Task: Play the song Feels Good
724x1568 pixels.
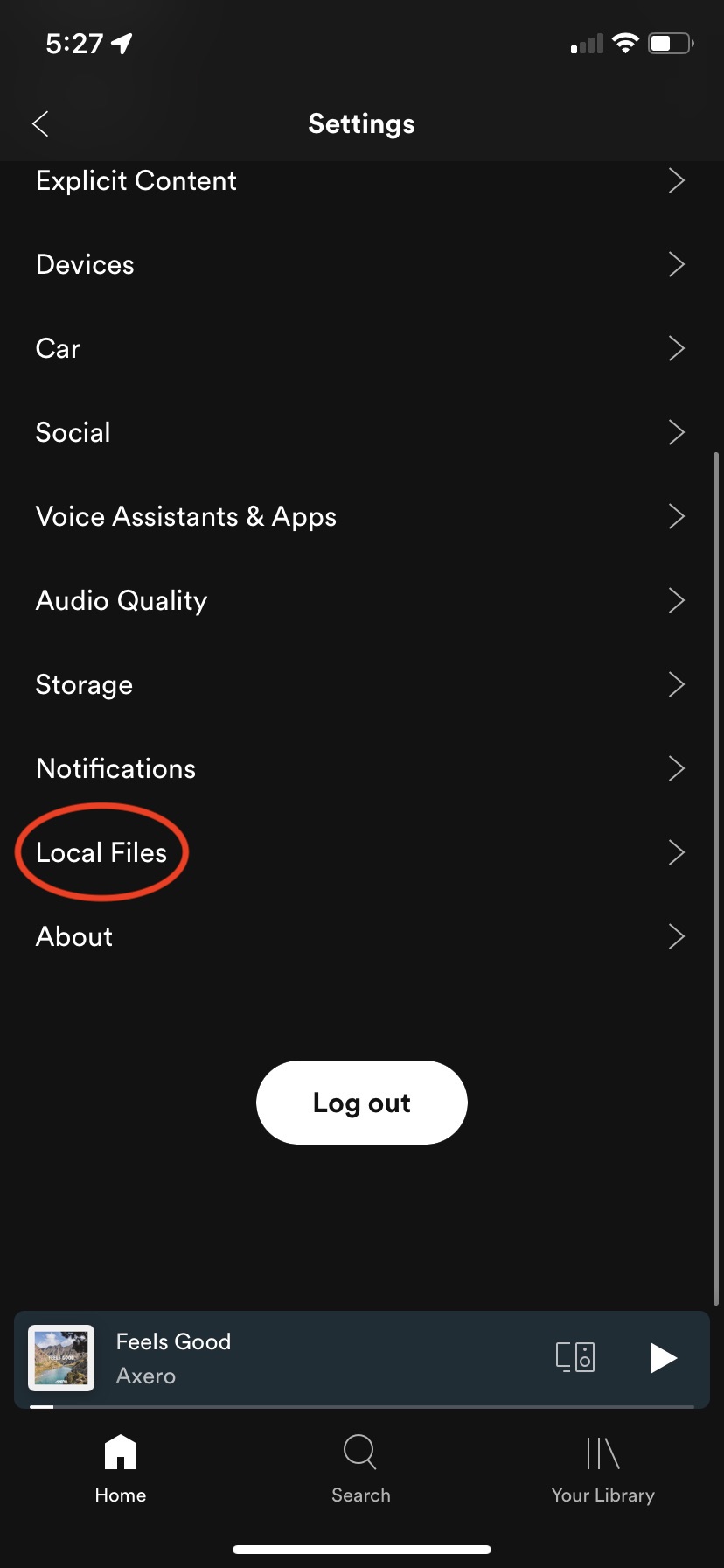Action: [663, 1357]
